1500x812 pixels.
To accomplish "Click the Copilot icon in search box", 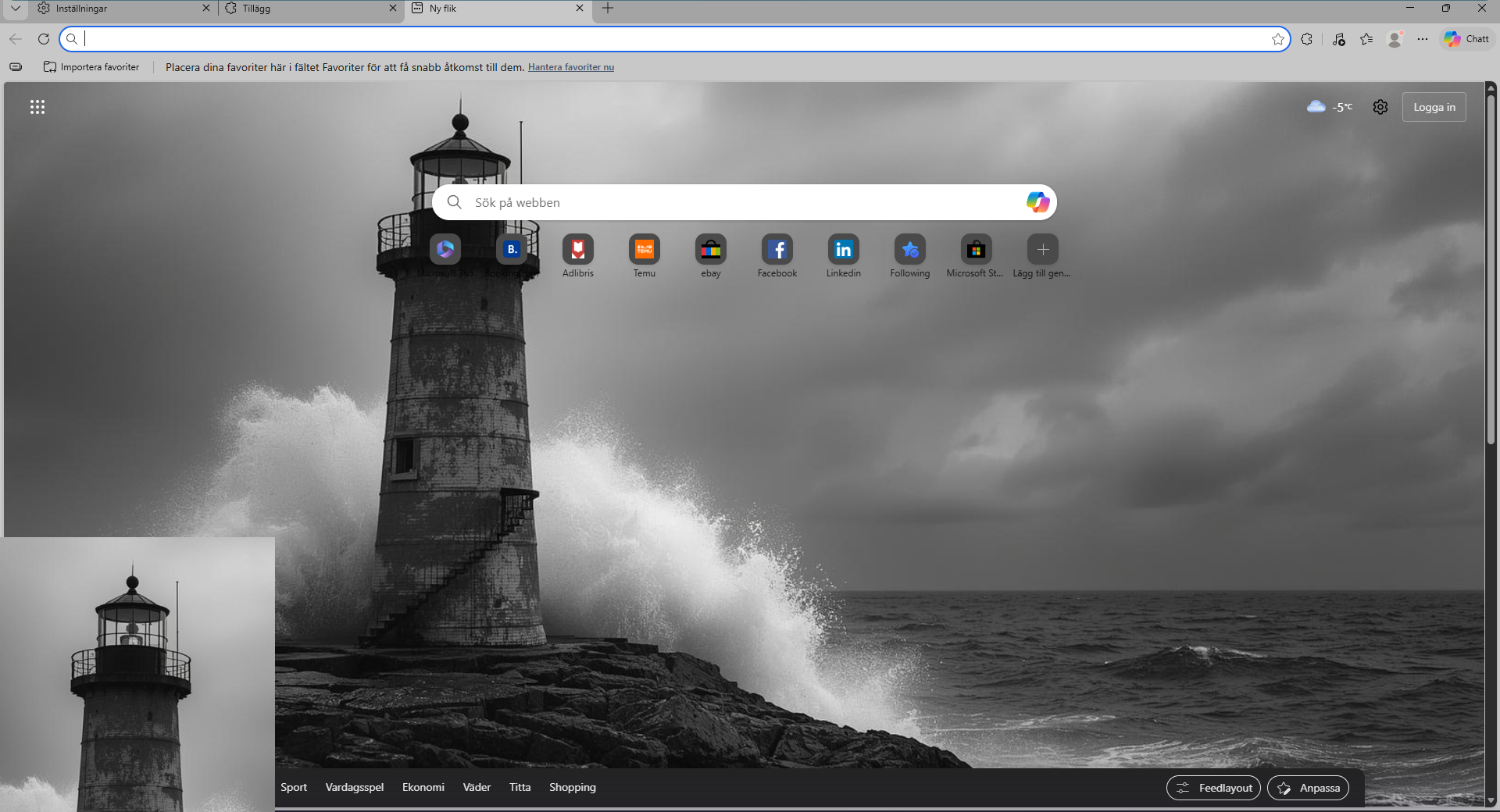I will (1037, 202).
